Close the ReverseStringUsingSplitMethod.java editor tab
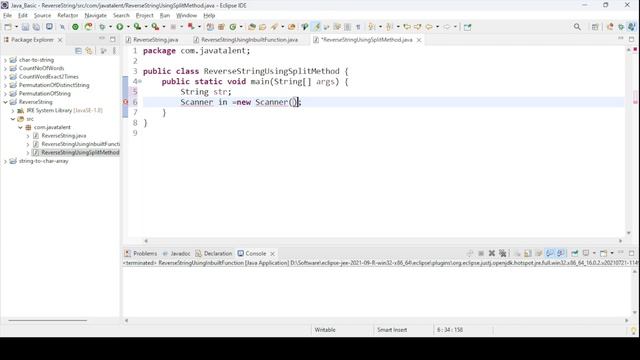640x360 pixels. coord(419,40)
